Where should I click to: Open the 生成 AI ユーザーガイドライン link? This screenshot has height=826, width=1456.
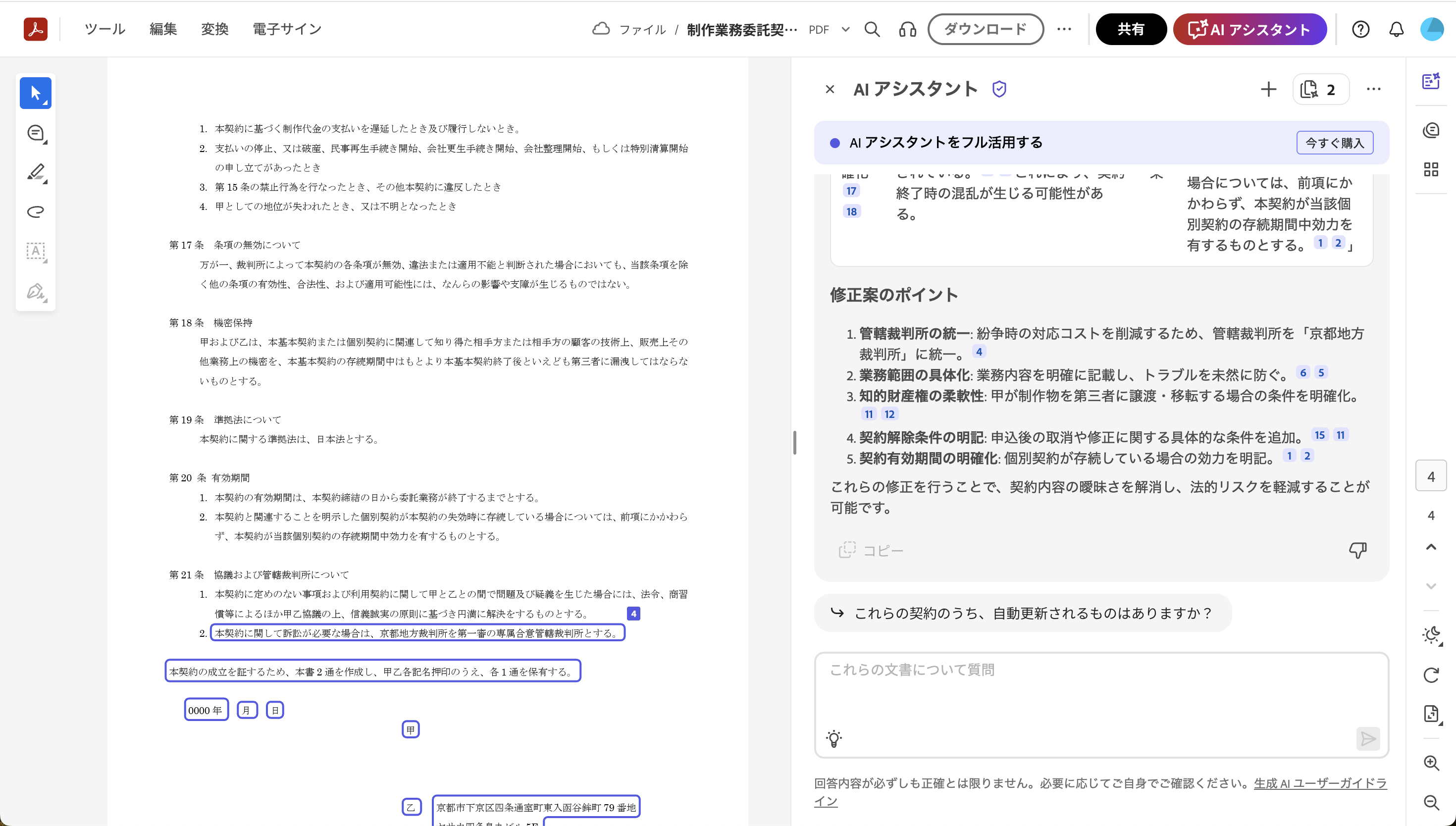1319,783
